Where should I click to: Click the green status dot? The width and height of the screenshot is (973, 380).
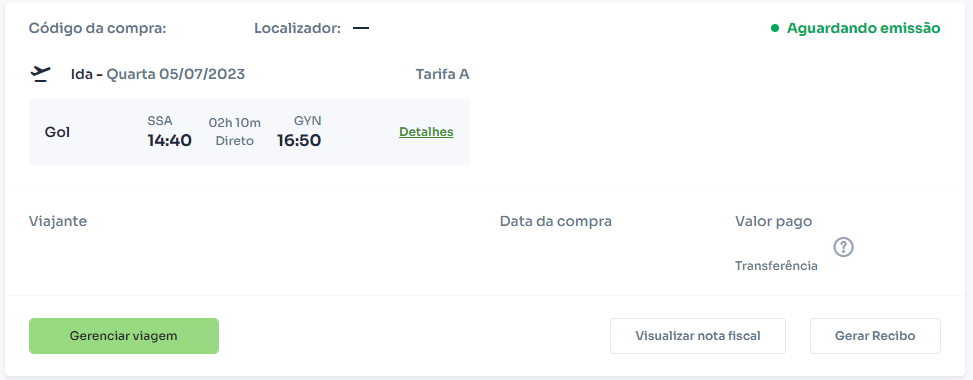click(x=774, y=28)
